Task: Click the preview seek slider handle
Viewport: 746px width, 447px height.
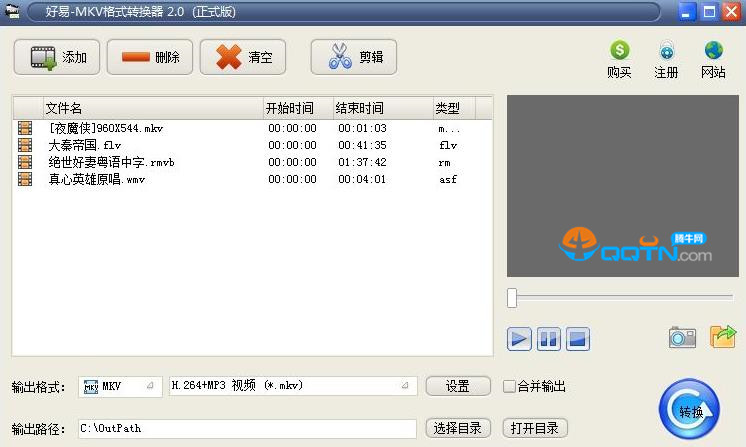Action: click(x=512, y=297)
